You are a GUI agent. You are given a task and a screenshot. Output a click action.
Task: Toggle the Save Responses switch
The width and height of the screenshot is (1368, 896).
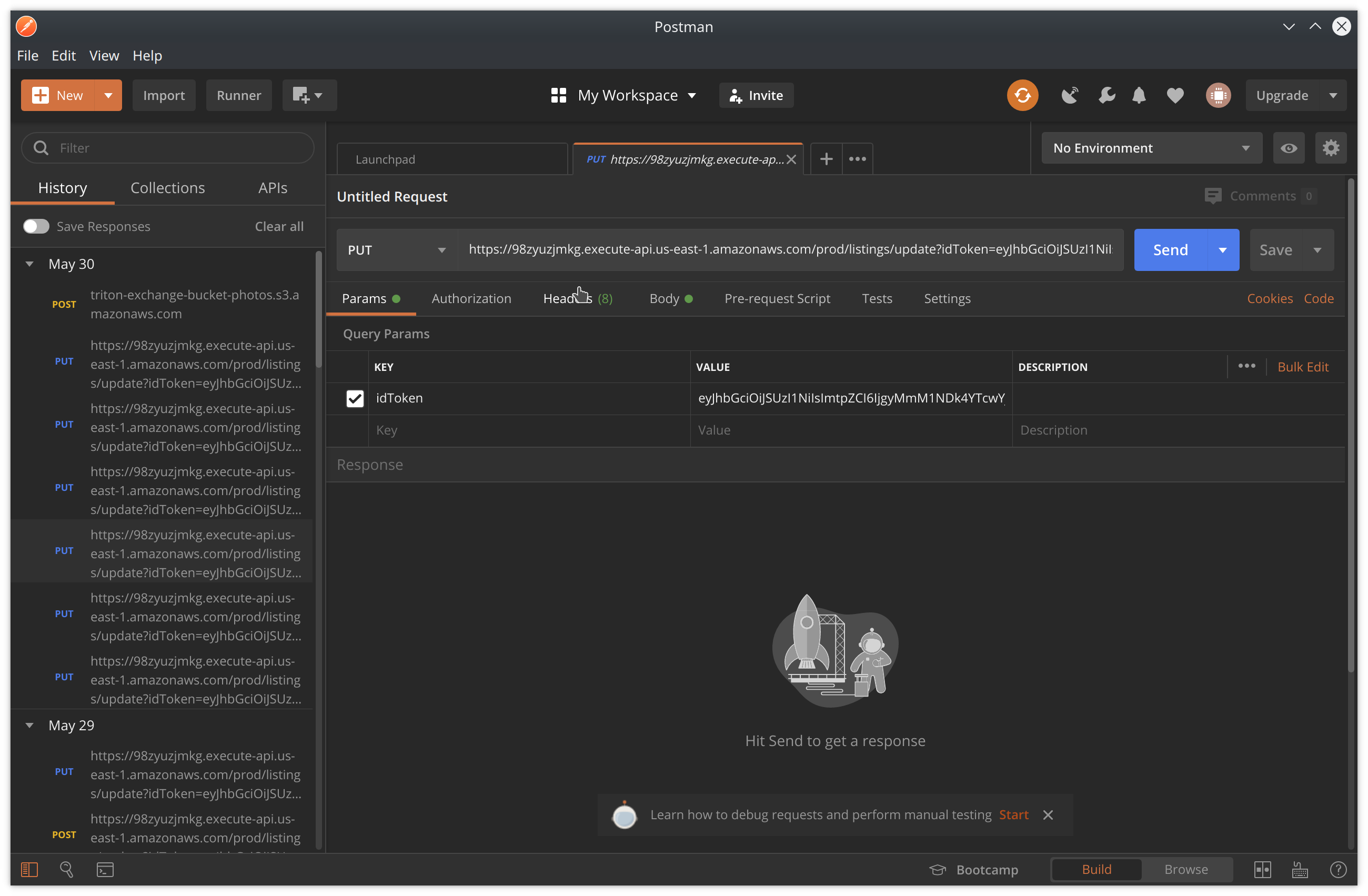click(36, 226)
